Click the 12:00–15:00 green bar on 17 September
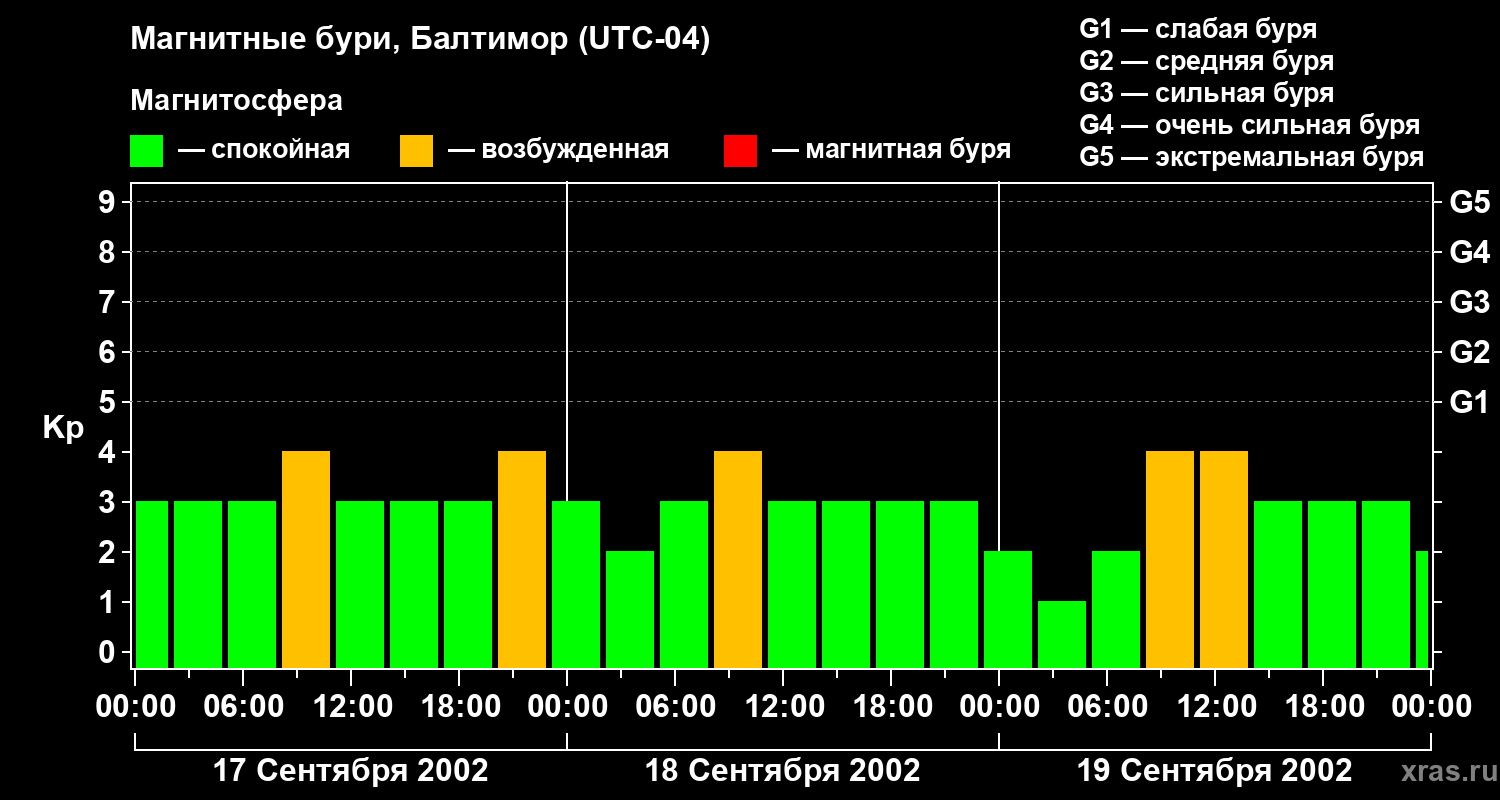 pyautogui.click(x=360, y=584)
